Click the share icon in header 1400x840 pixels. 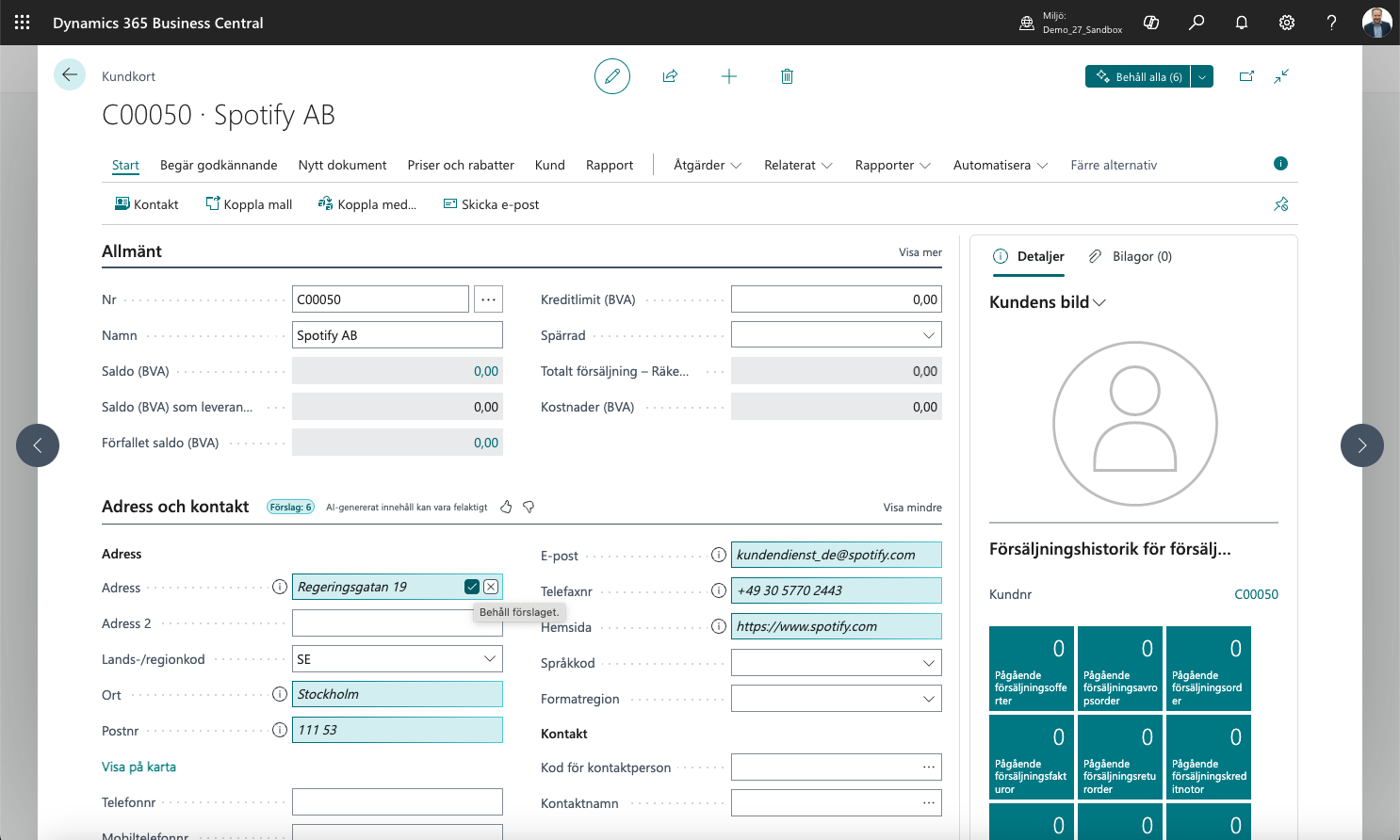[x=670, y=76]
